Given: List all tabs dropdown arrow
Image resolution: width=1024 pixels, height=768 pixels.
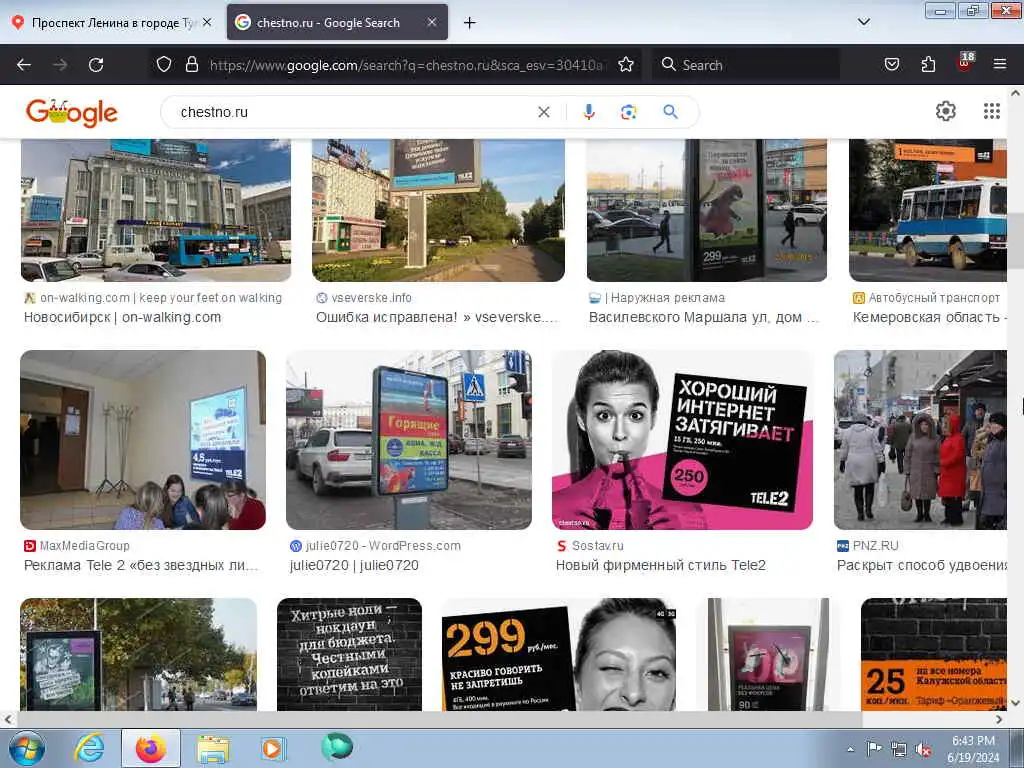Looking at the screenshot, I should (x=863, y=22).
